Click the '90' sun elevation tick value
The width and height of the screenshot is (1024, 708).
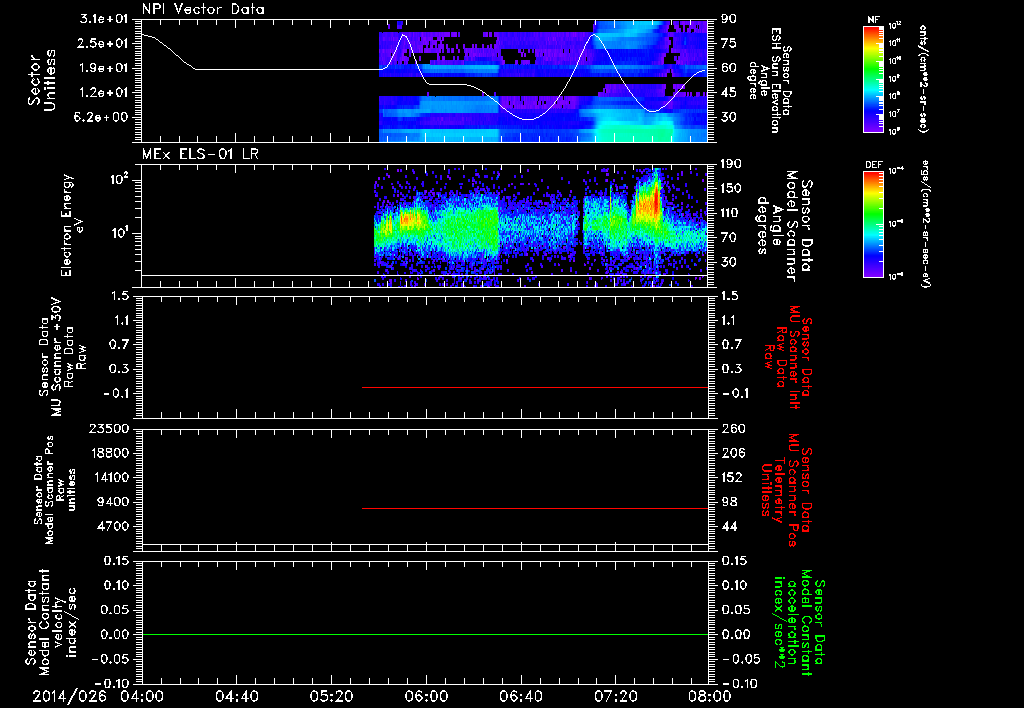[x=728, y=19]
